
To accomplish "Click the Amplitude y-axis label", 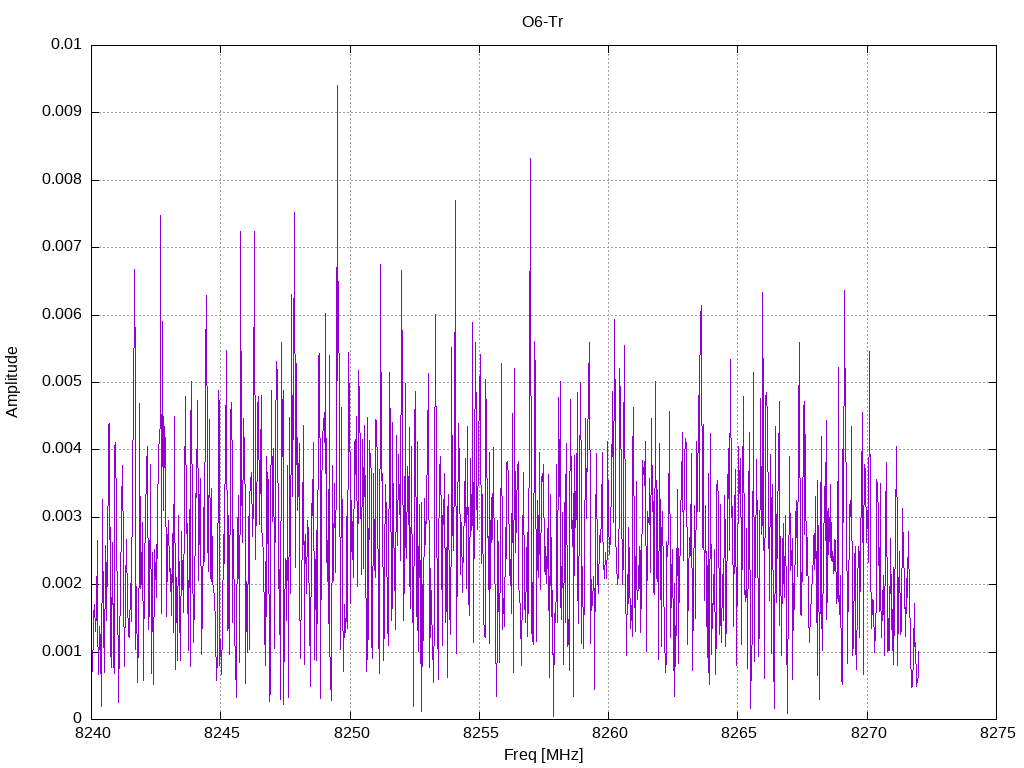I will click(x=12, y=382).
